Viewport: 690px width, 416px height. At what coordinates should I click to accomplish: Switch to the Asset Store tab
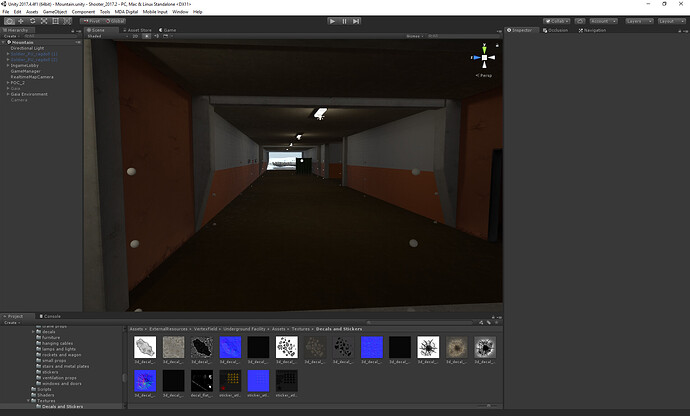[137, 30]
